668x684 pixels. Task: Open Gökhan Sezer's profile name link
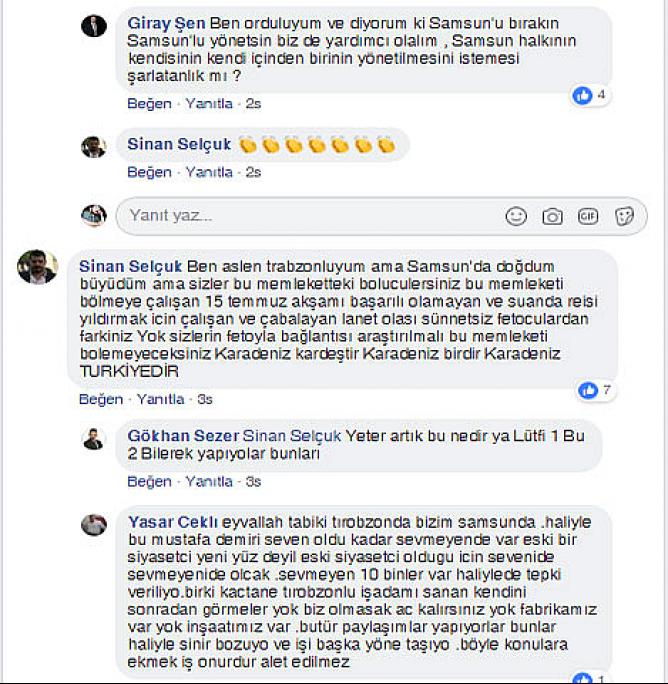click(183, 436)
